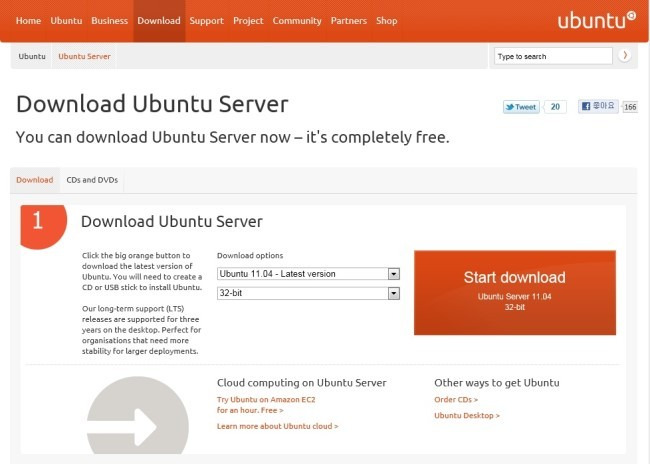This screenshot has height=464, width=650.
Task: Open the Ubuntu menu item in the header
Action: [x=66, y=21]
